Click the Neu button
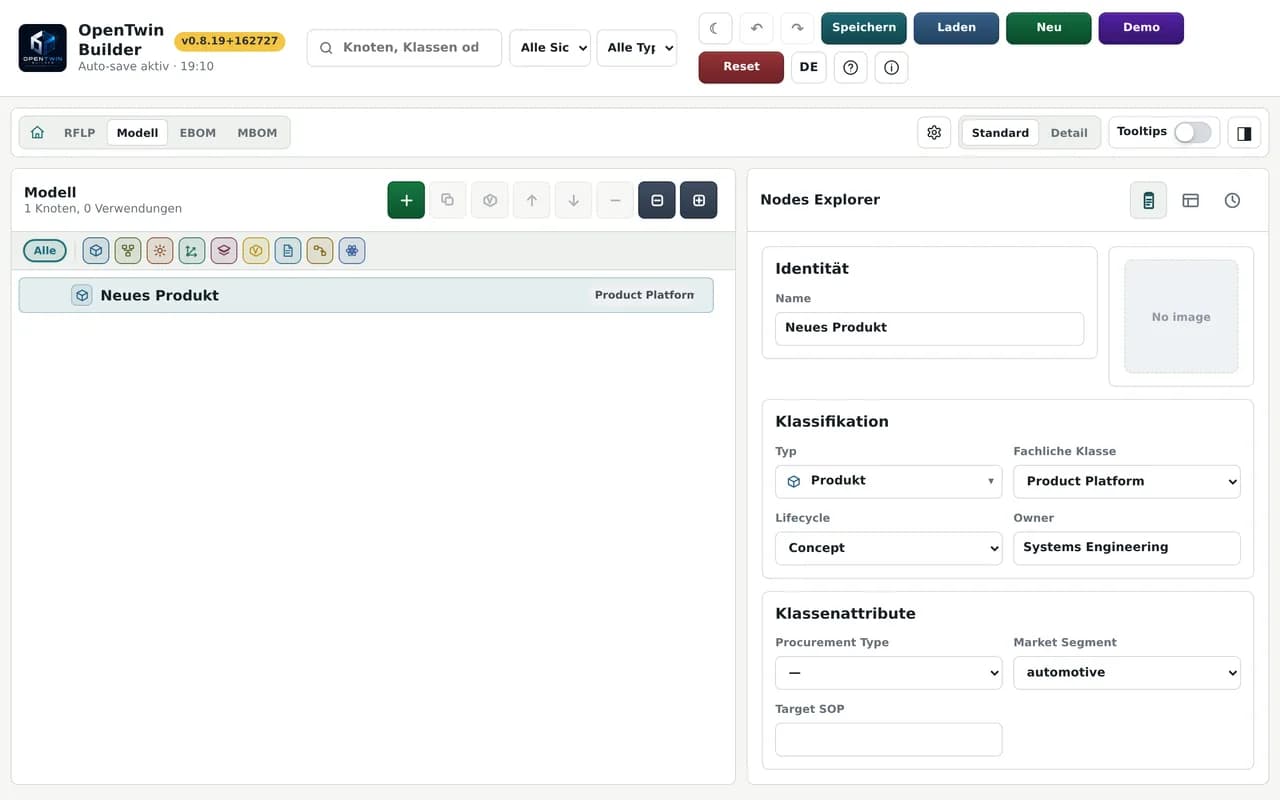The width and height of the screenshot is (1280, 800). click(1049, 28)
